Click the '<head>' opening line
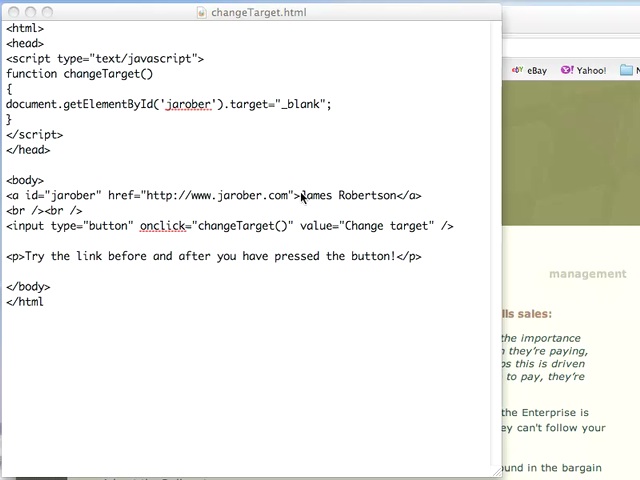This screenshot has height=480, width=640. pyautogui.click(x=25, y=44)
